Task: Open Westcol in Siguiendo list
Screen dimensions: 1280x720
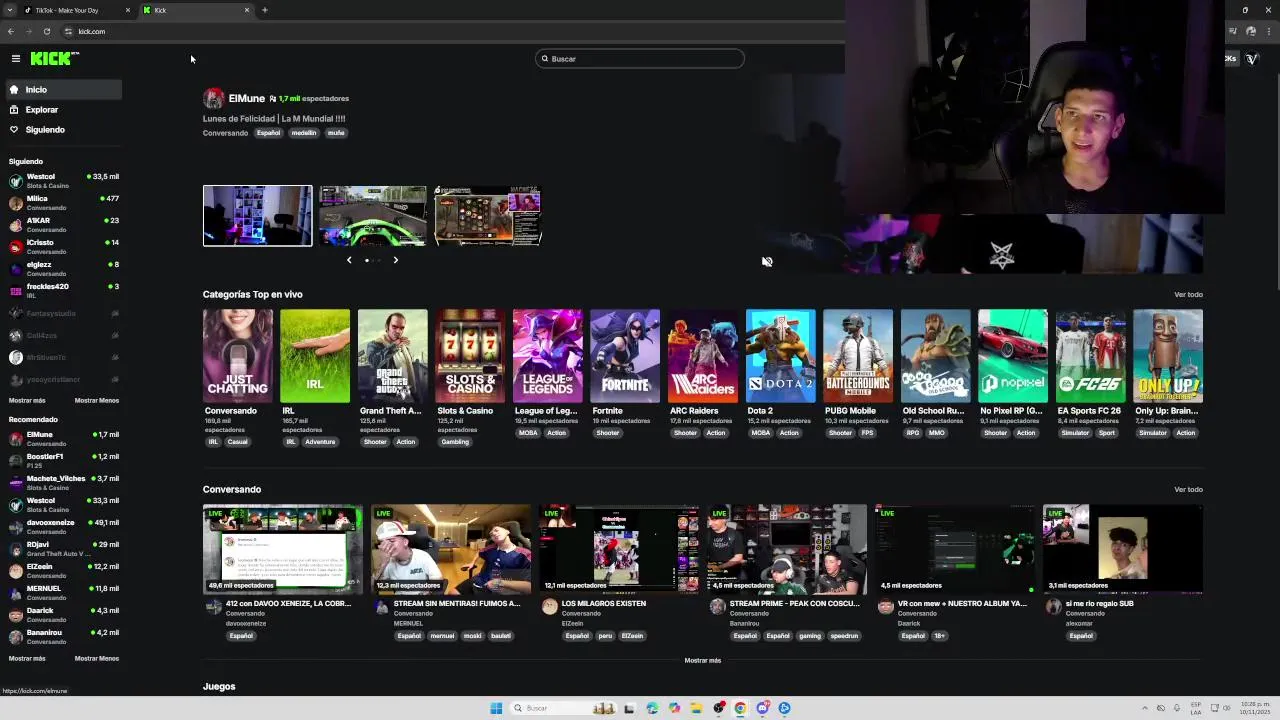Action: 64,181
